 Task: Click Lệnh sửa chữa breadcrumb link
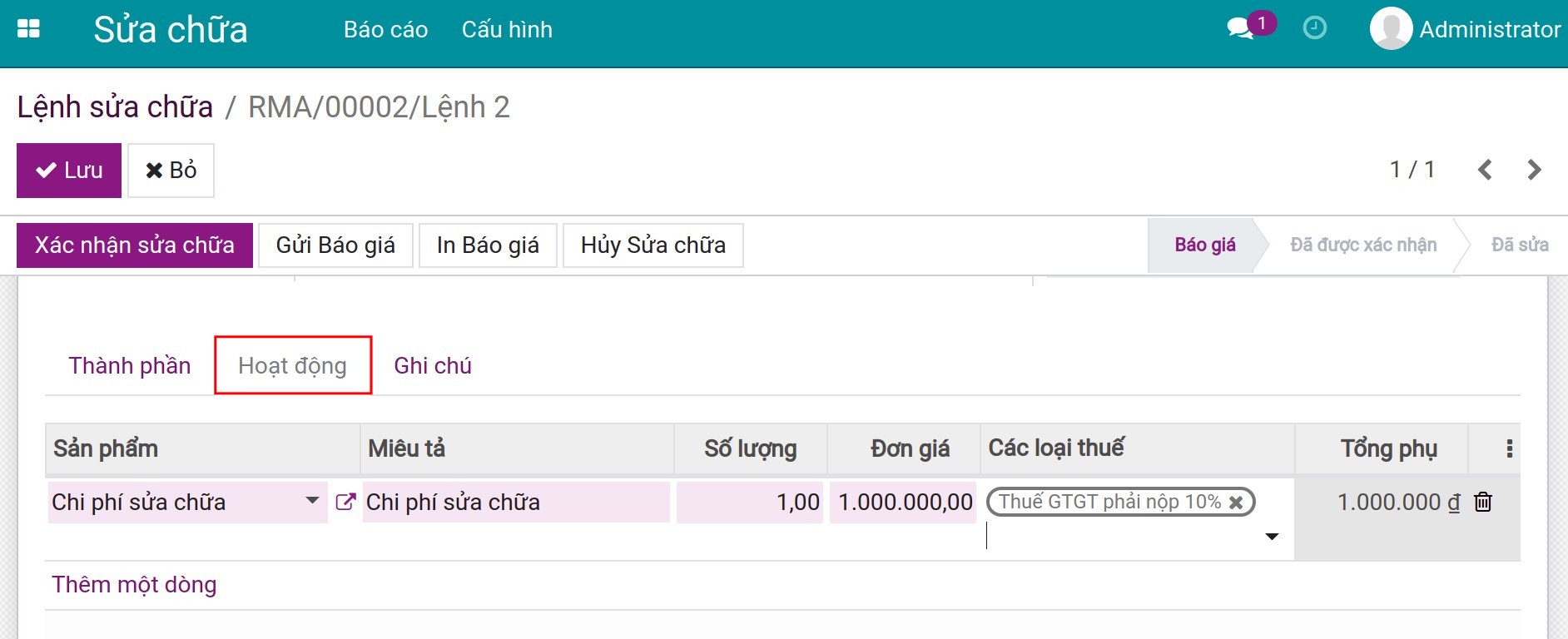[115, 107]
